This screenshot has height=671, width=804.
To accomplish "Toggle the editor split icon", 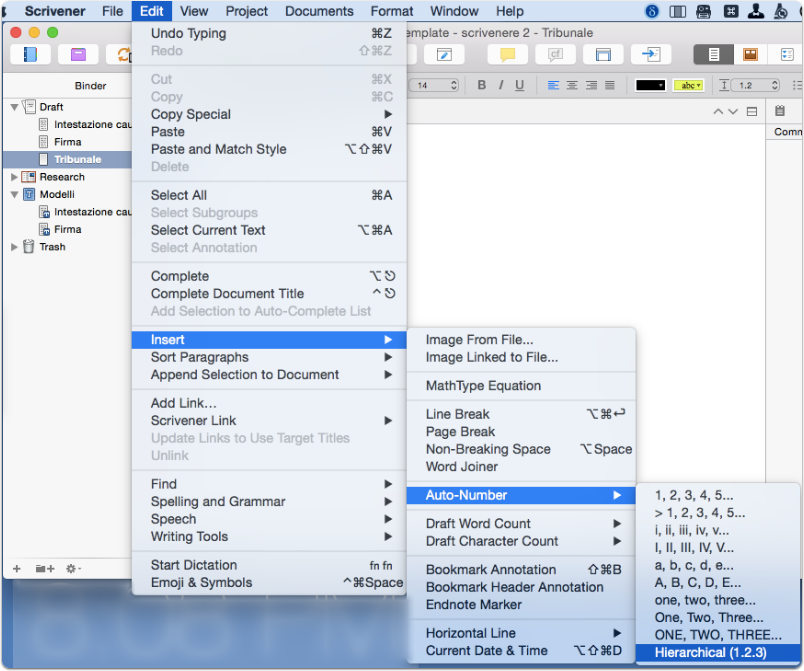I will point(752,111).
